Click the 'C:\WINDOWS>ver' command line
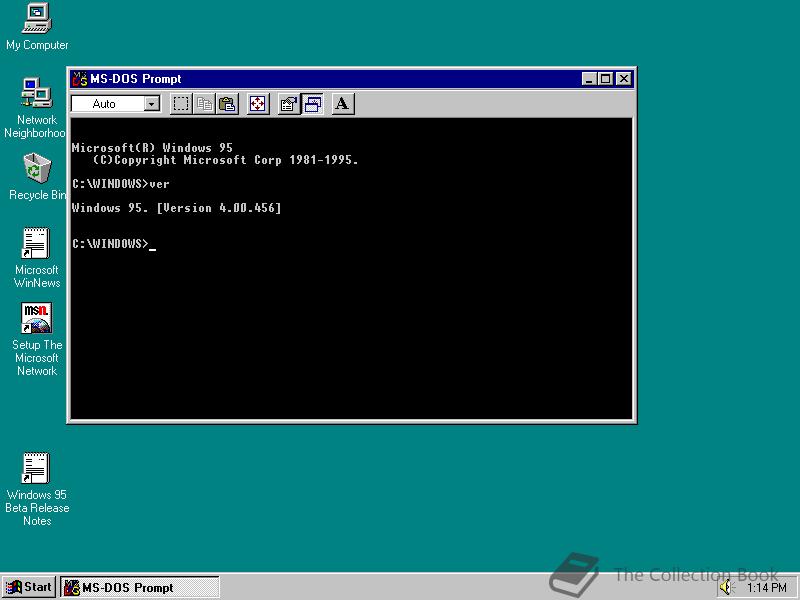This screenshot has height=600, width=800. pyautogui.click(x=120, y=184)
